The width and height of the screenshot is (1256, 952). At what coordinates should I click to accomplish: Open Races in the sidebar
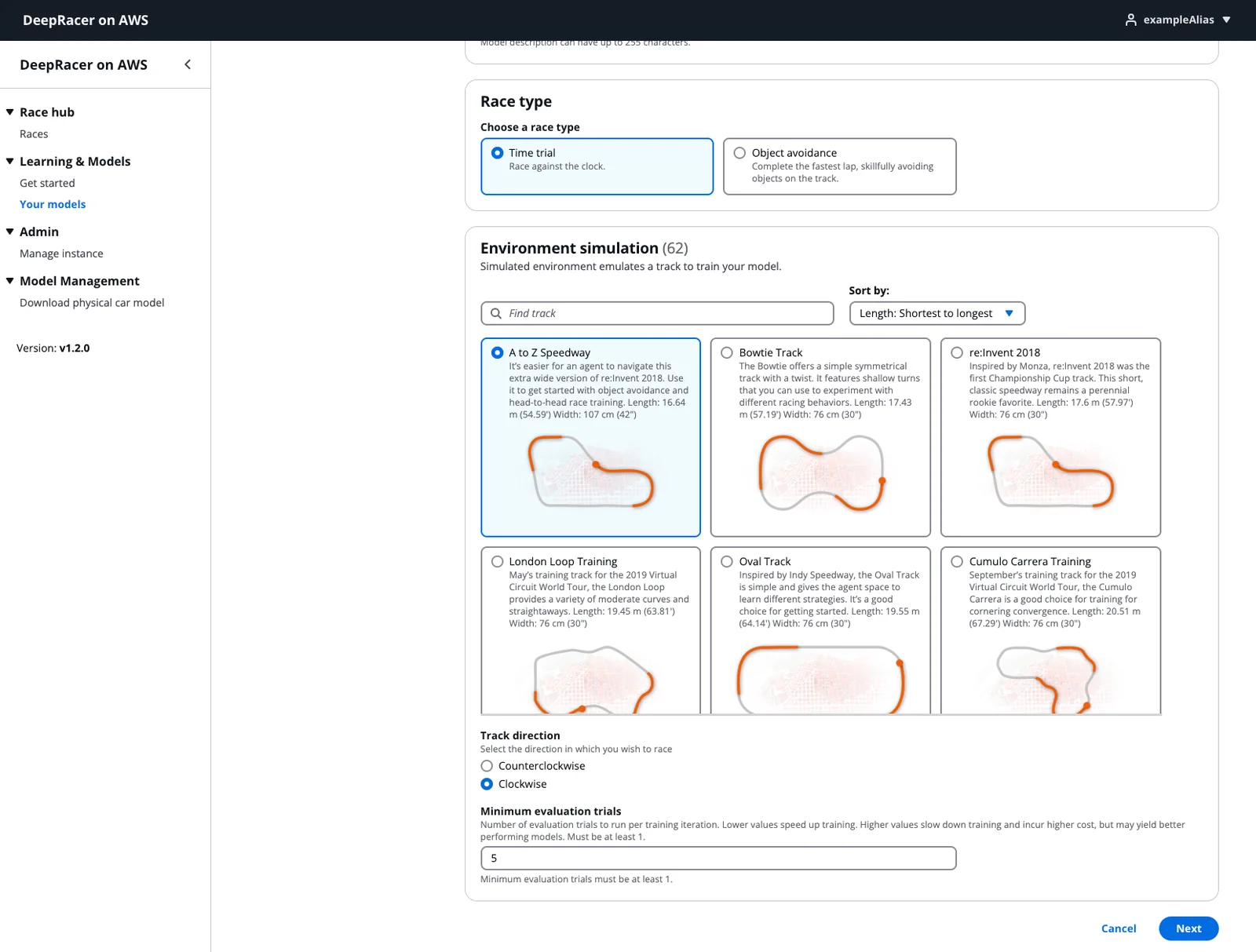34,134
